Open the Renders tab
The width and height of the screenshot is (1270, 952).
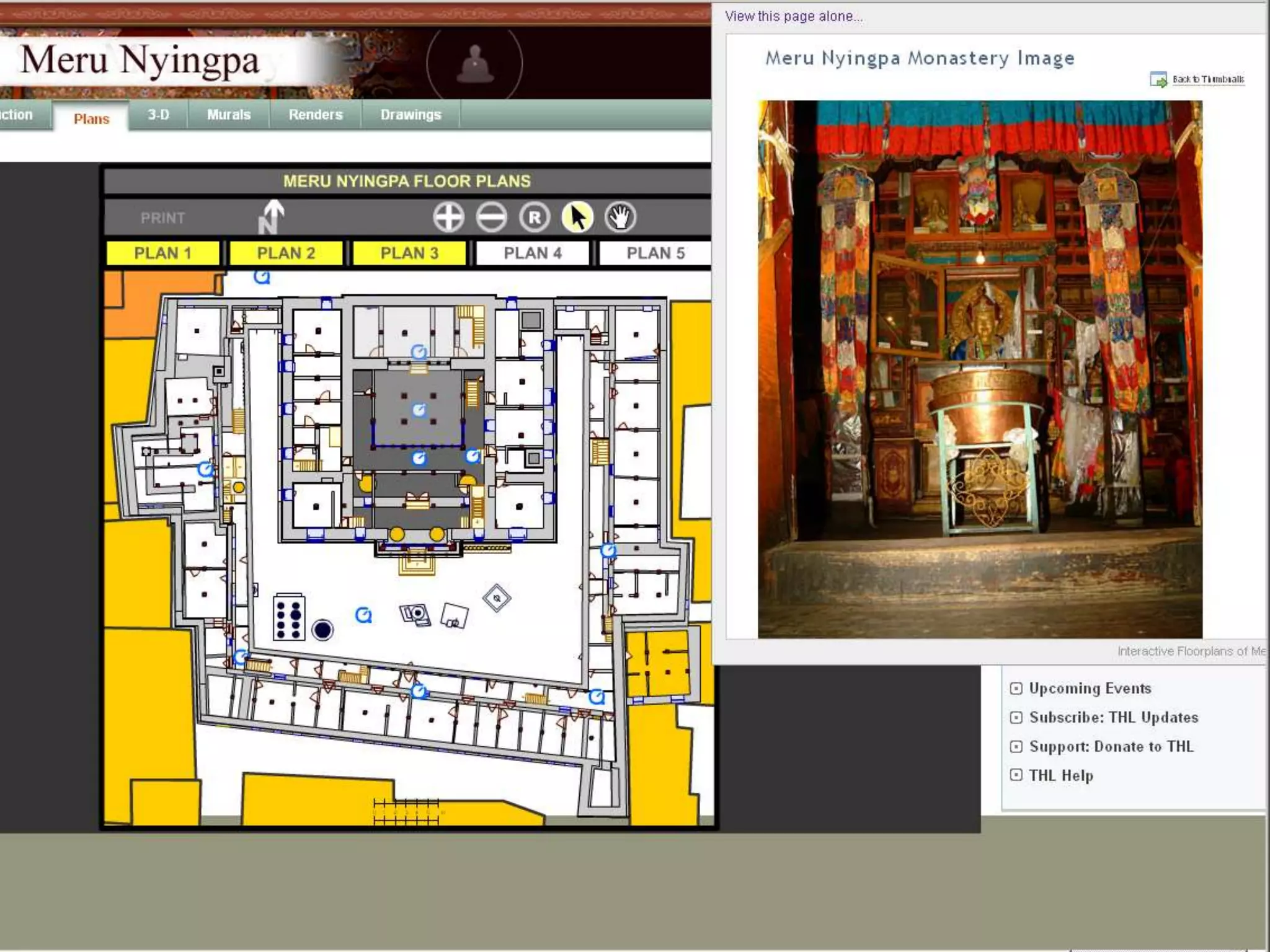point(315,115)
